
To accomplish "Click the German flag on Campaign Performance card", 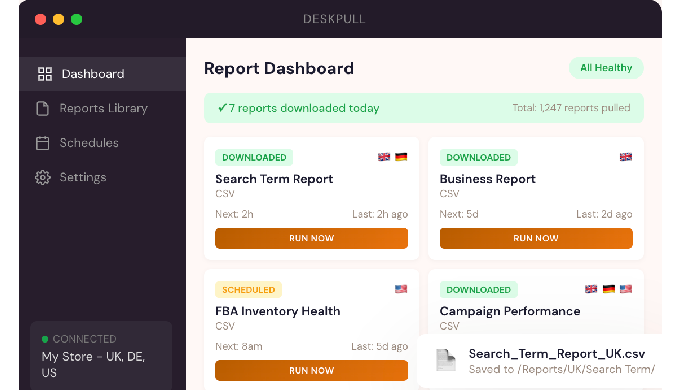I will point(609,289).
